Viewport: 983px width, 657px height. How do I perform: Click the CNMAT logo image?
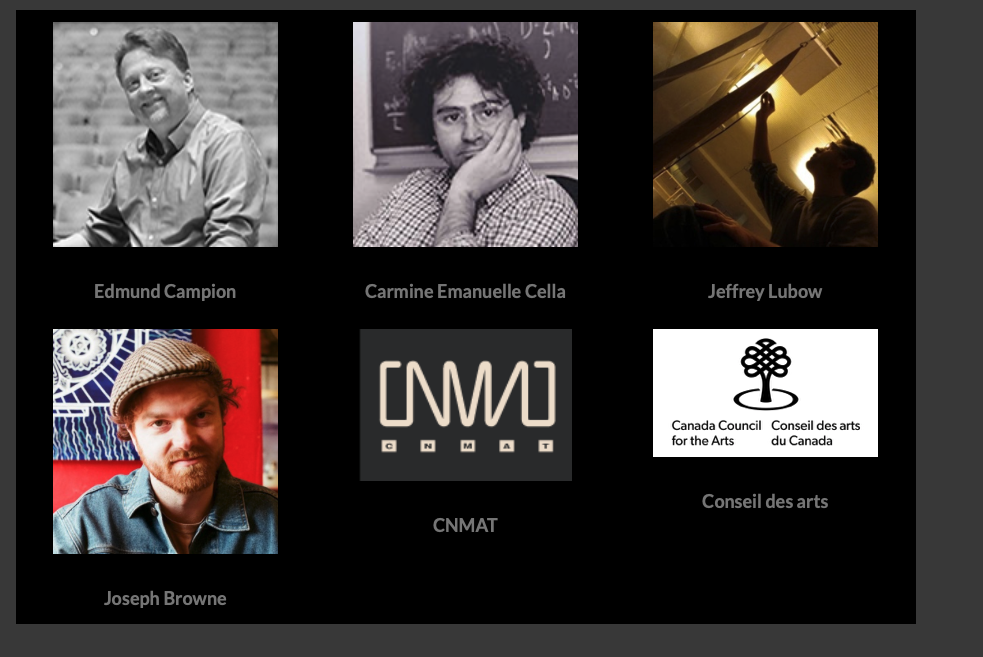466,405
